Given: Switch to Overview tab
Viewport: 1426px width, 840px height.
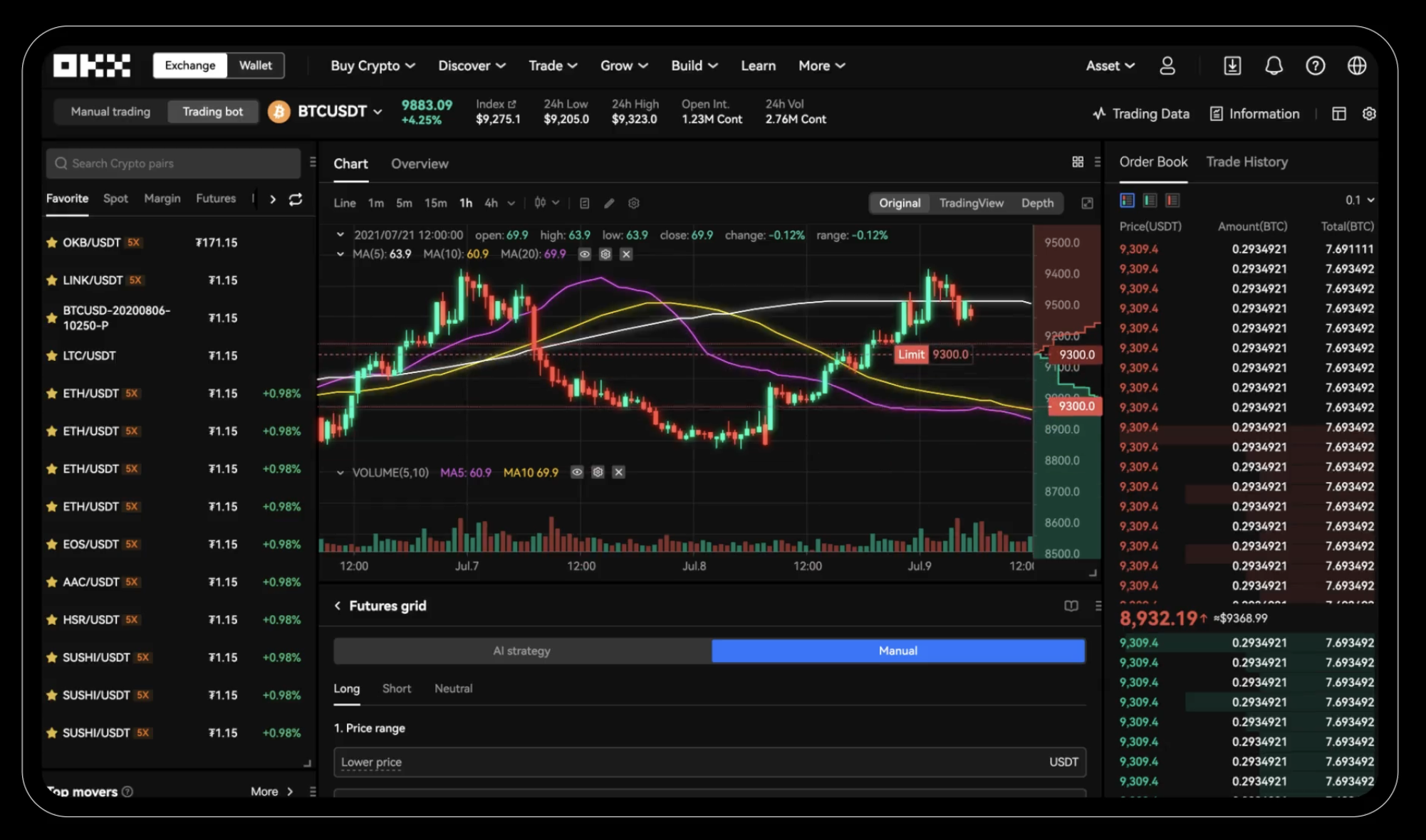Looking at the screenshot, I should [x=420, y=164].
